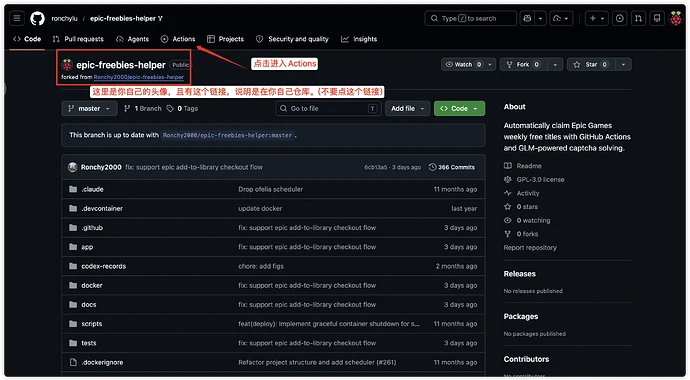Screen dimensions: 690x380
Task: Click the ronchylu owner breadcrumb
Action: 64,18
